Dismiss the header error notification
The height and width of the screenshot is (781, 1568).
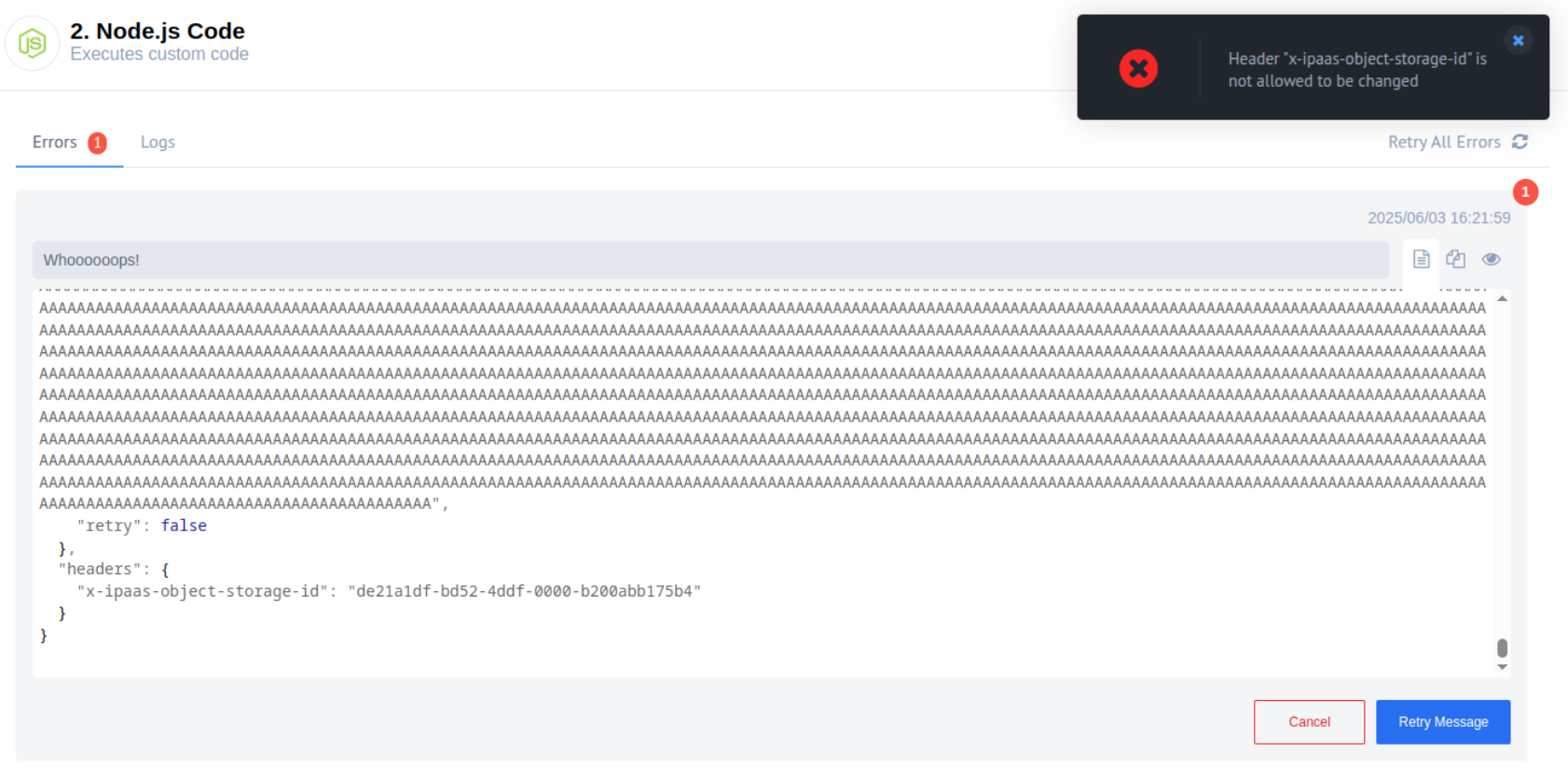pyautogui.click(x=1518, y=40)
